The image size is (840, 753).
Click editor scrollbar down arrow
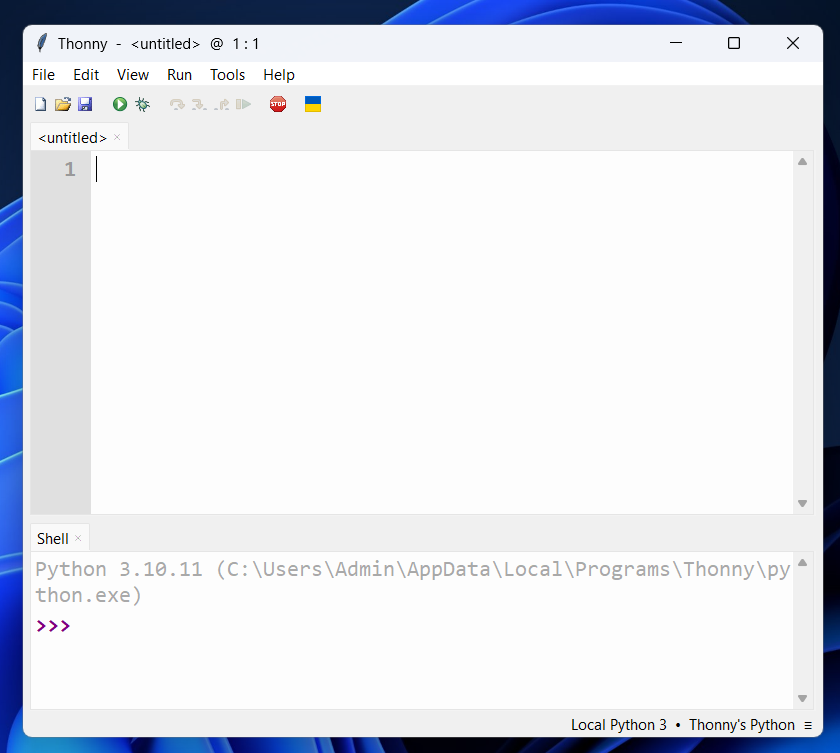pyautogui.click(x=802, y=503)
